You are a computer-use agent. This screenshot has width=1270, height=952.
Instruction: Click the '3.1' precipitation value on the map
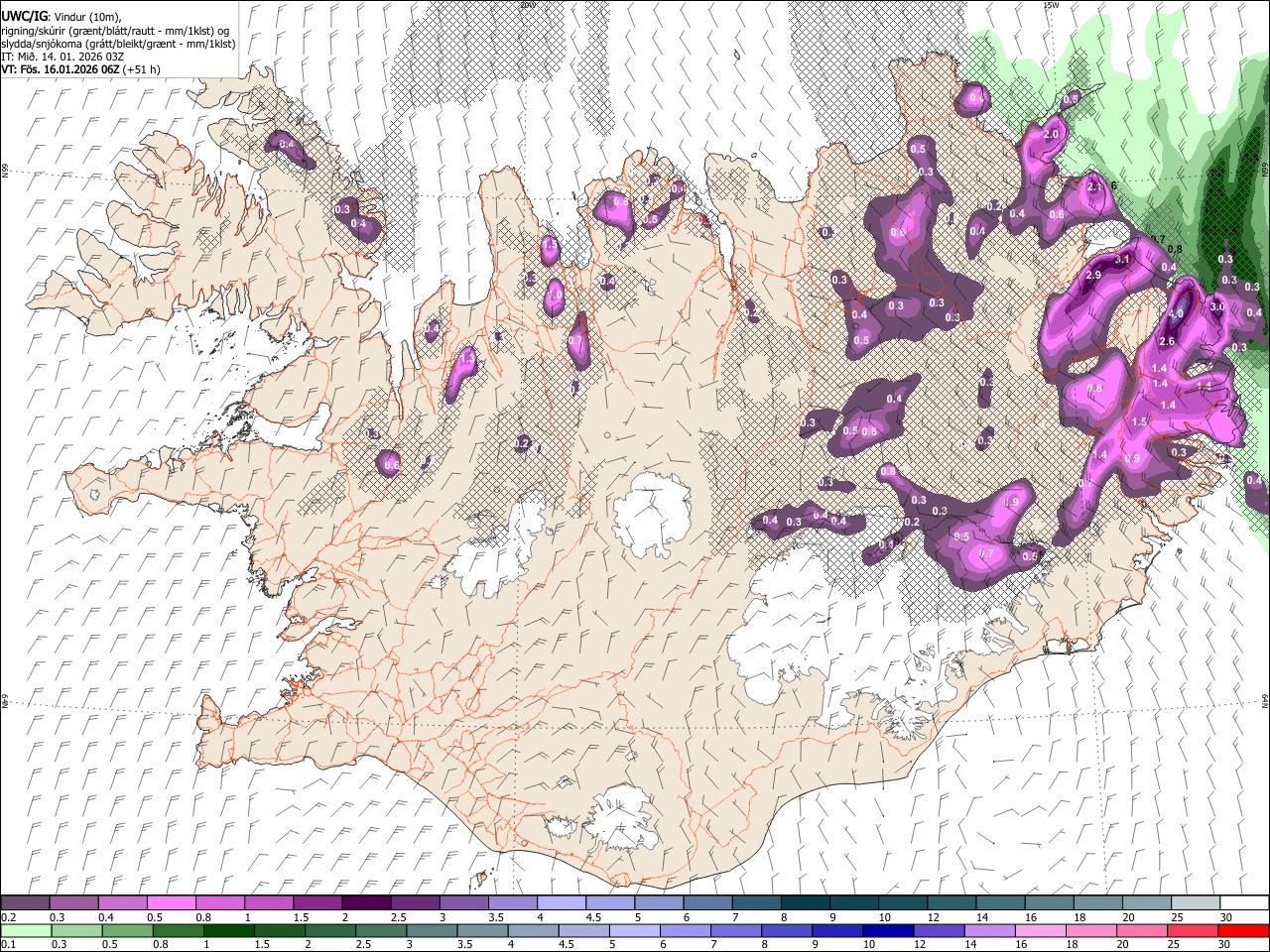1123,259
